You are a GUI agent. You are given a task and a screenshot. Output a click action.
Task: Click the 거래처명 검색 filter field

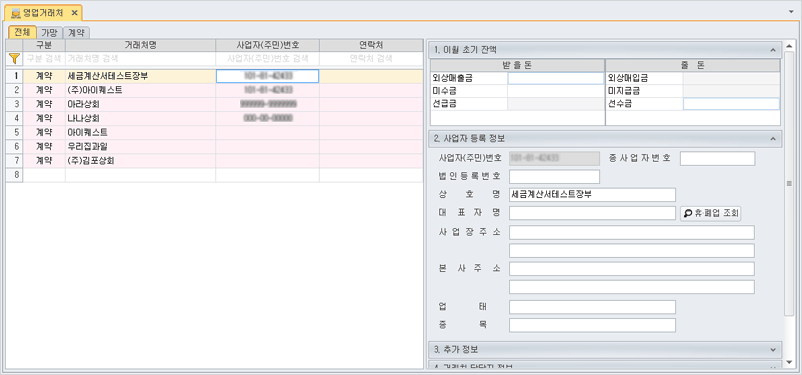point(141,58)
